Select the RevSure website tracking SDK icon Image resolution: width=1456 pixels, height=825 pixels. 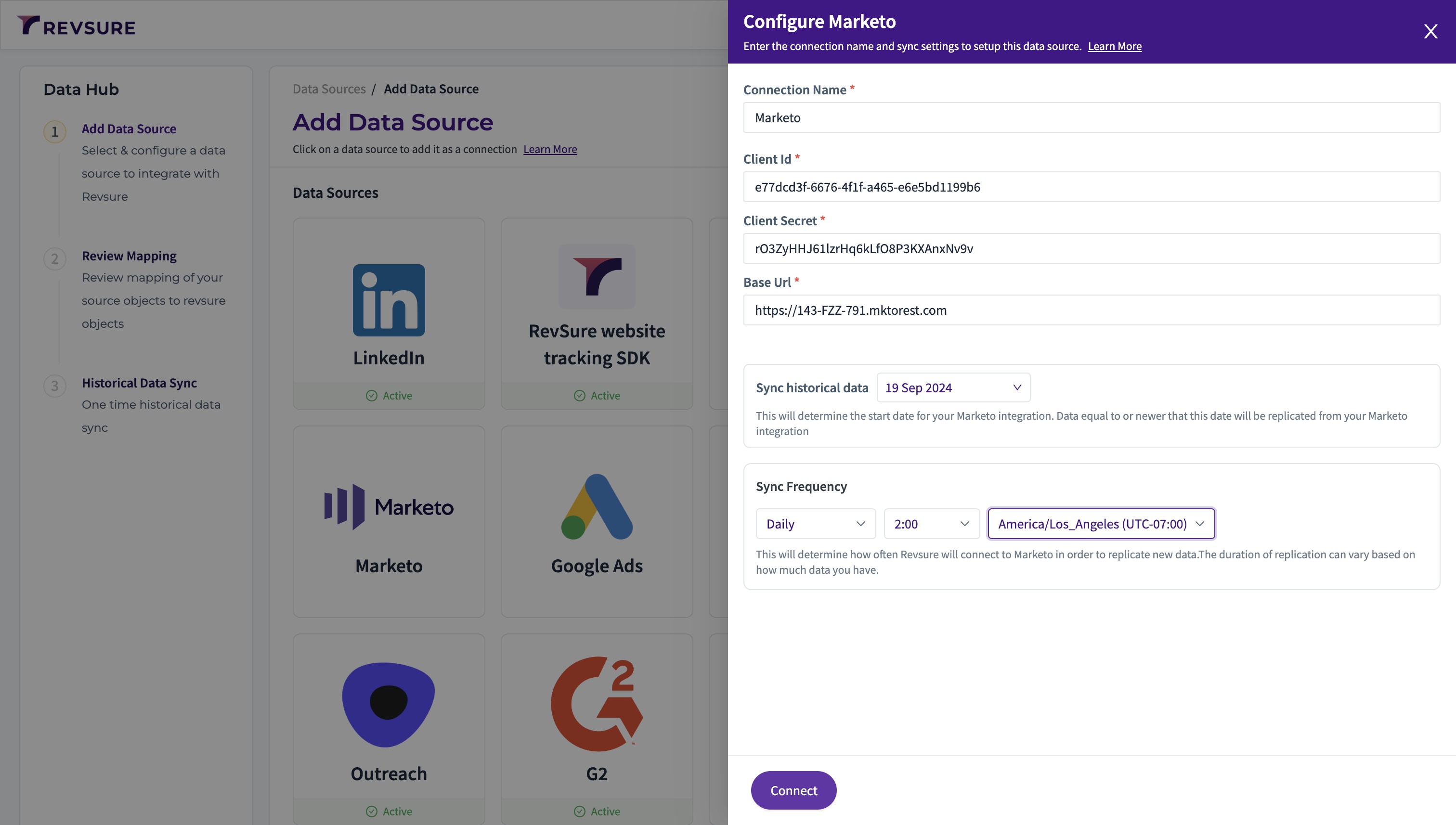(597, 276)
